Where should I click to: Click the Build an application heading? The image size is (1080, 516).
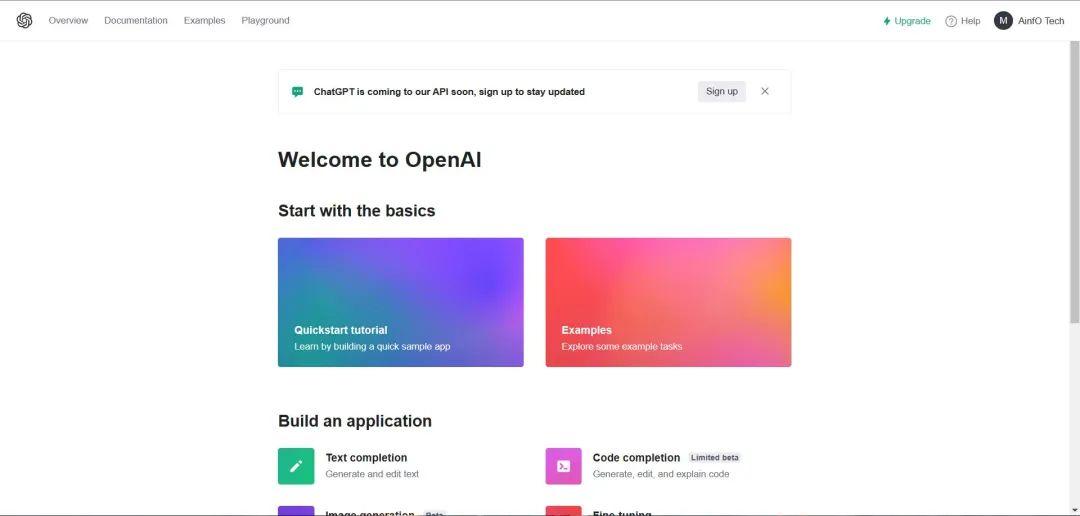pos(355,421)
